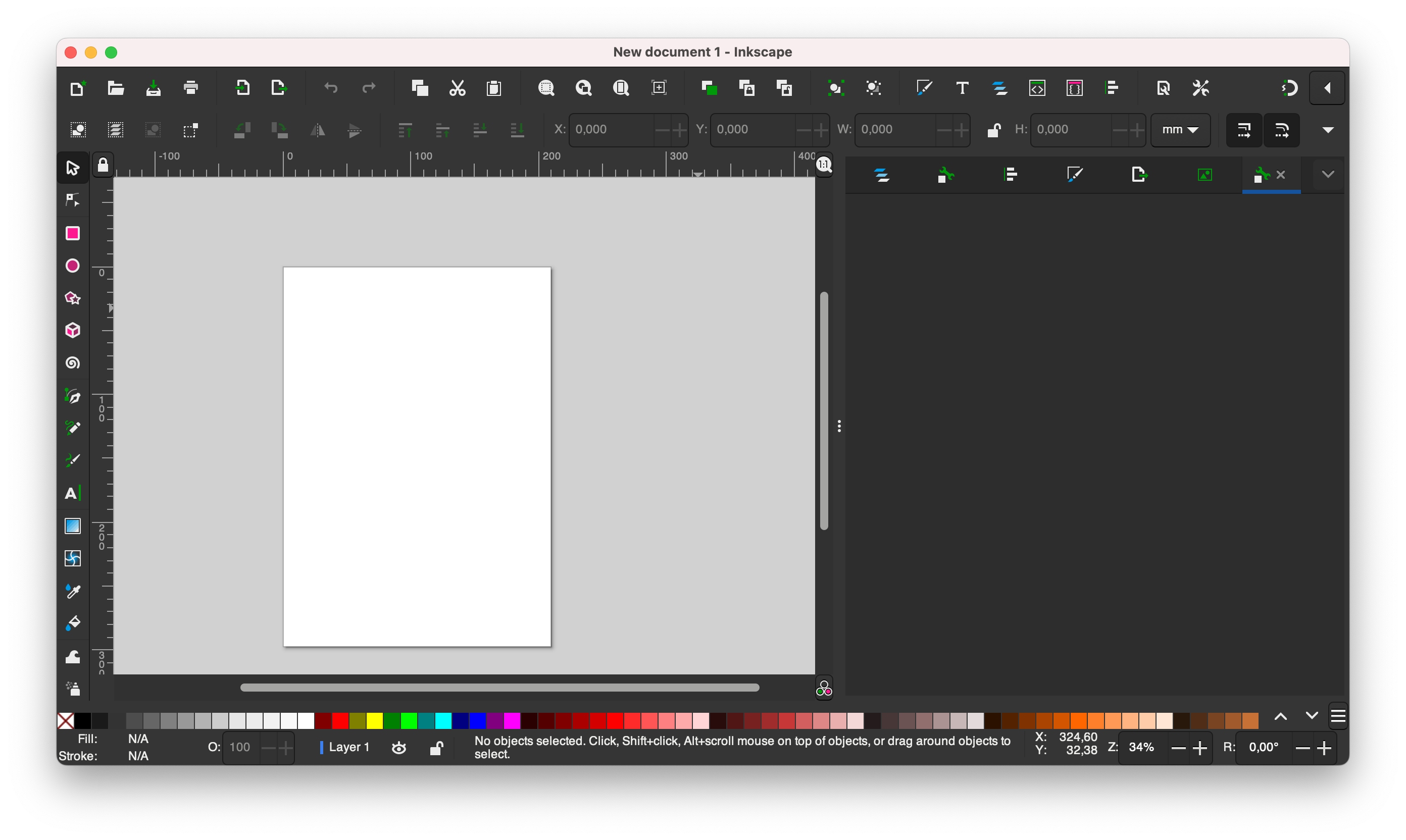Select the Paint Bucket tool
This screenshot has height=840, width=1406.
(73, 623)
